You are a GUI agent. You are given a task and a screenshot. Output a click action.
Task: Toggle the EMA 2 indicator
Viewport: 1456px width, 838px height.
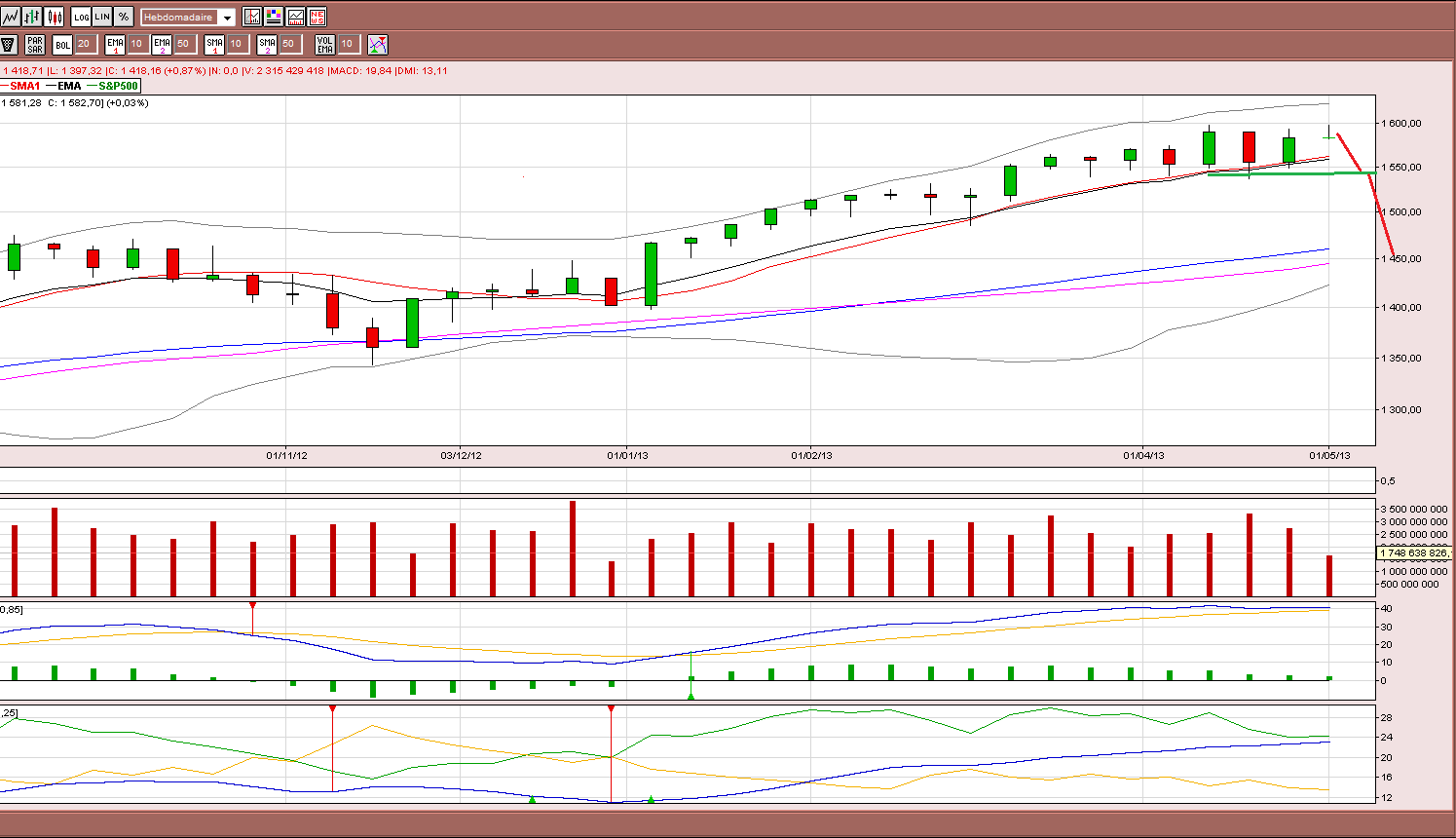coord(162,44)
